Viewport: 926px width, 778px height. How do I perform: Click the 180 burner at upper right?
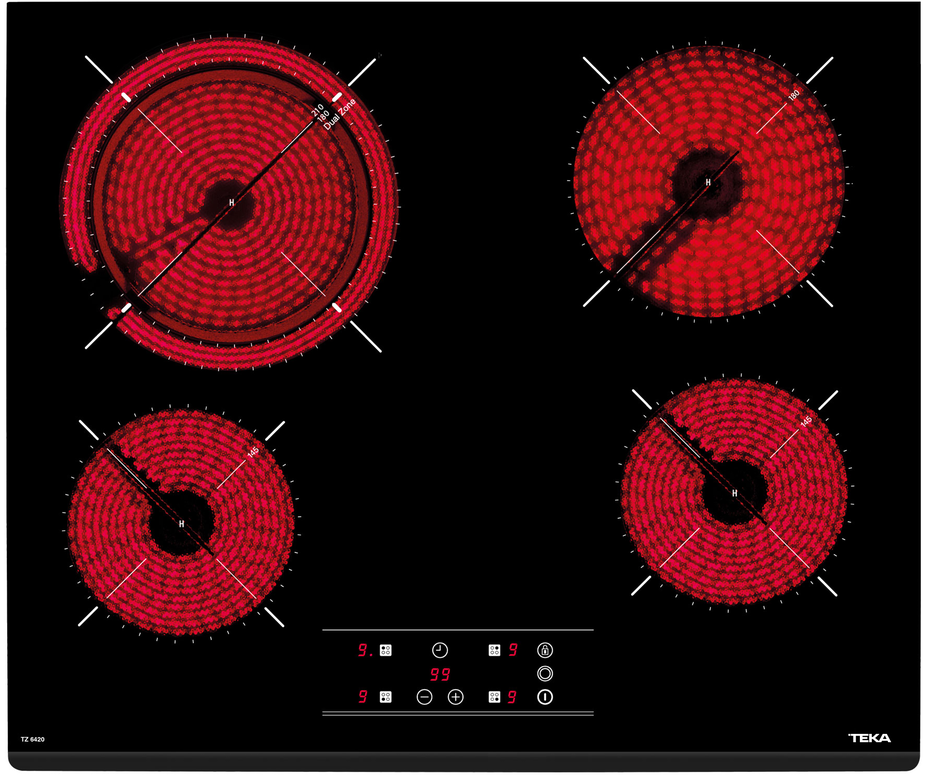(x=708, y=183)
